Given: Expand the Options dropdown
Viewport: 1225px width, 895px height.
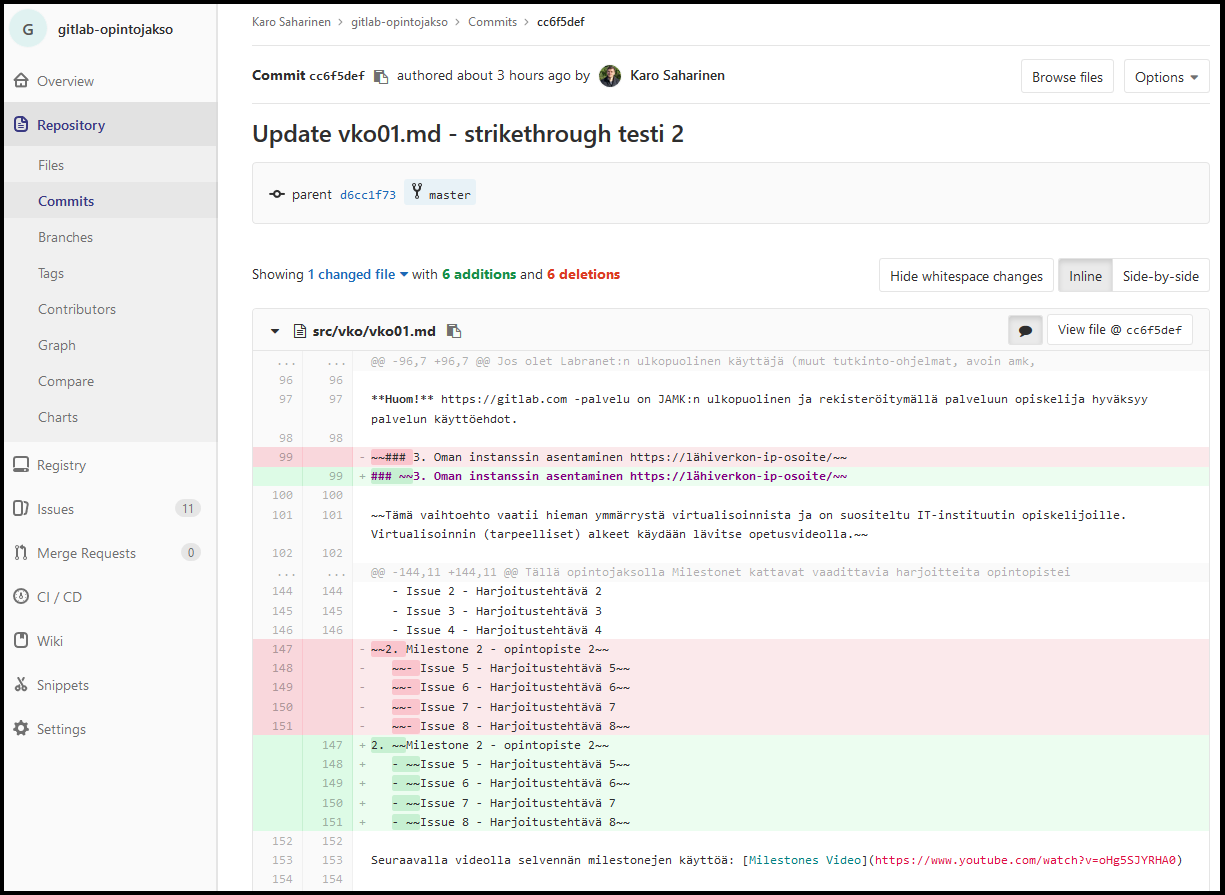Looking at the screenshot, I should coord(1166,77).
